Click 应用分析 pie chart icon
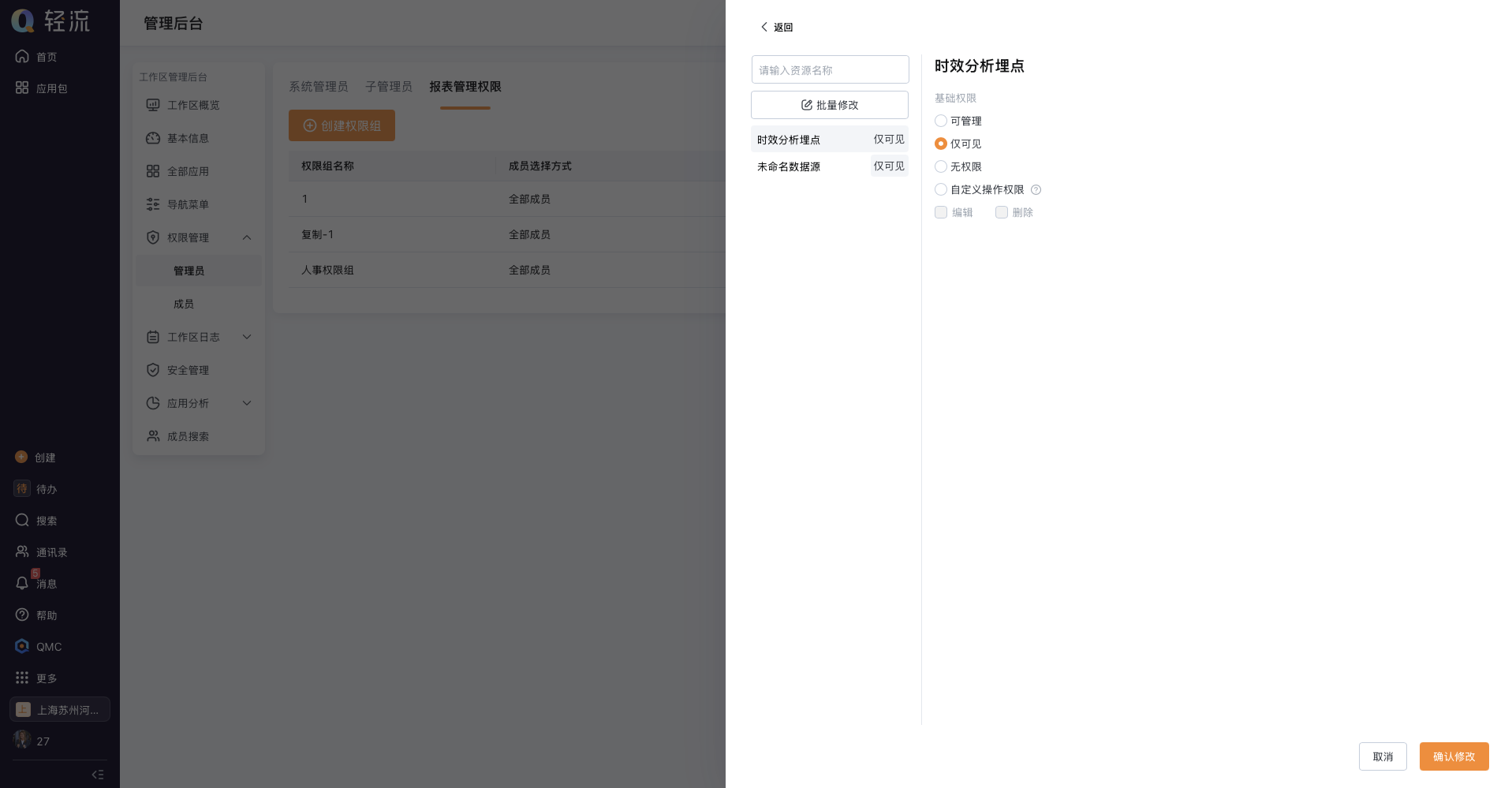Viewport: 1512px width, 788px height. [153, 403]
